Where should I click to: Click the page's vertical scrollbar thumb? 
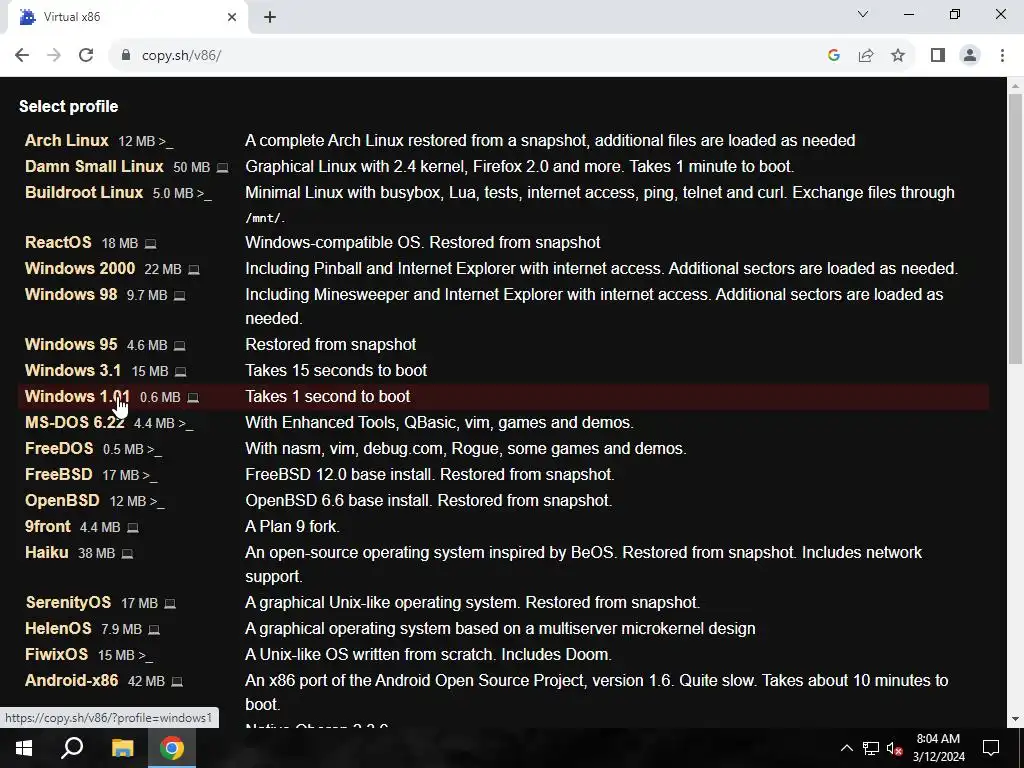(1015, 229)
